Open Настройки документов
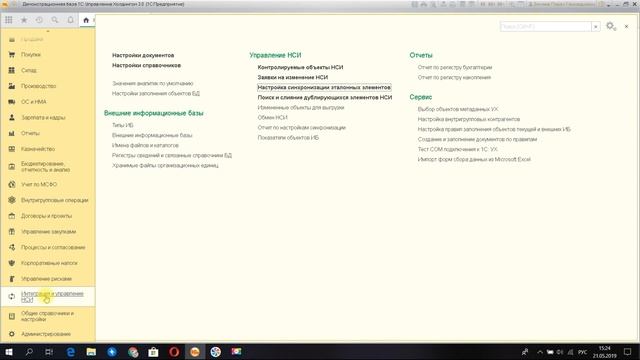 click(x=143, y=55)
